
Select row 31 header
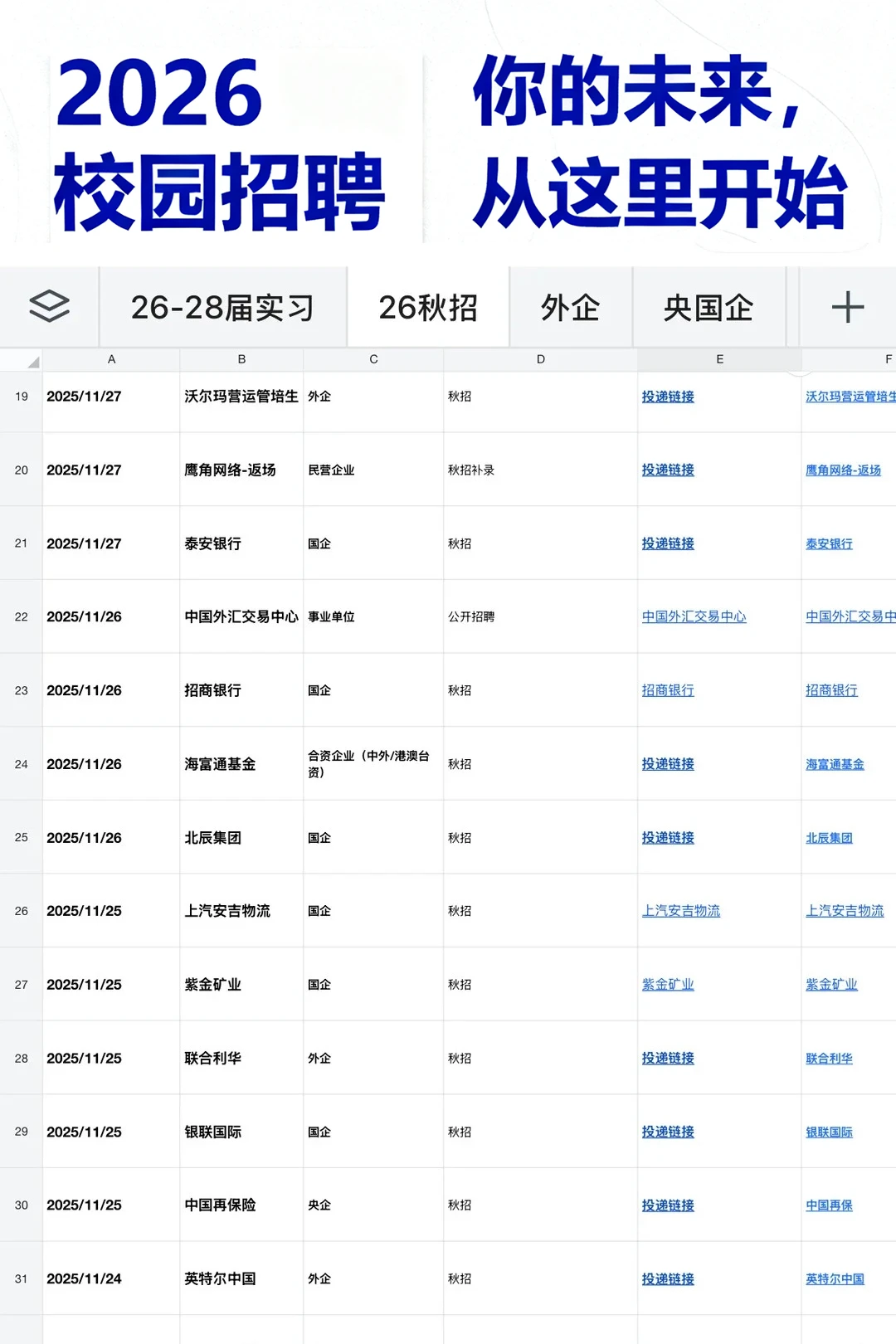pos(22,1278)
